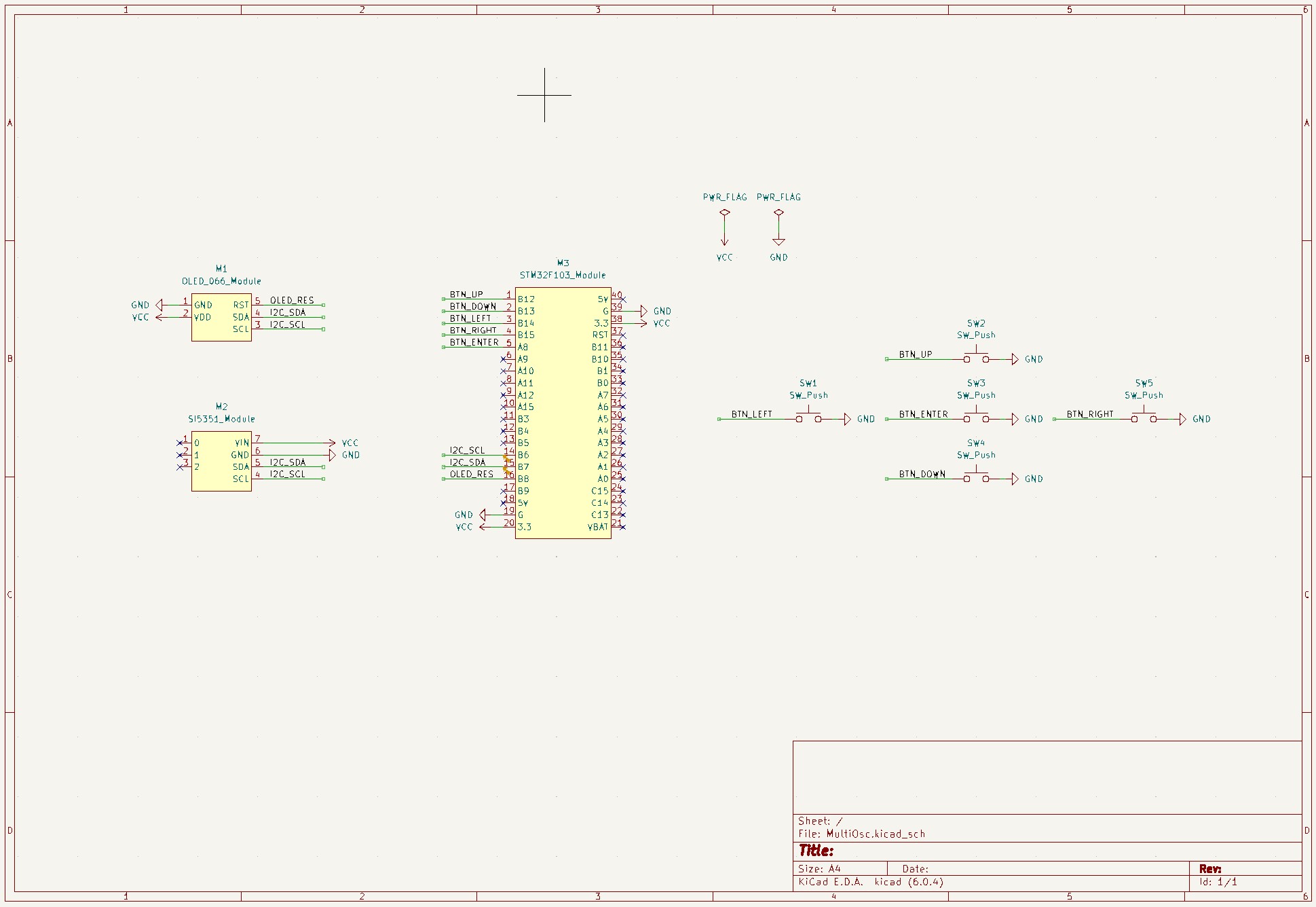
Task: Click the Date: field in title block
Action: click(x=916, y=868)
